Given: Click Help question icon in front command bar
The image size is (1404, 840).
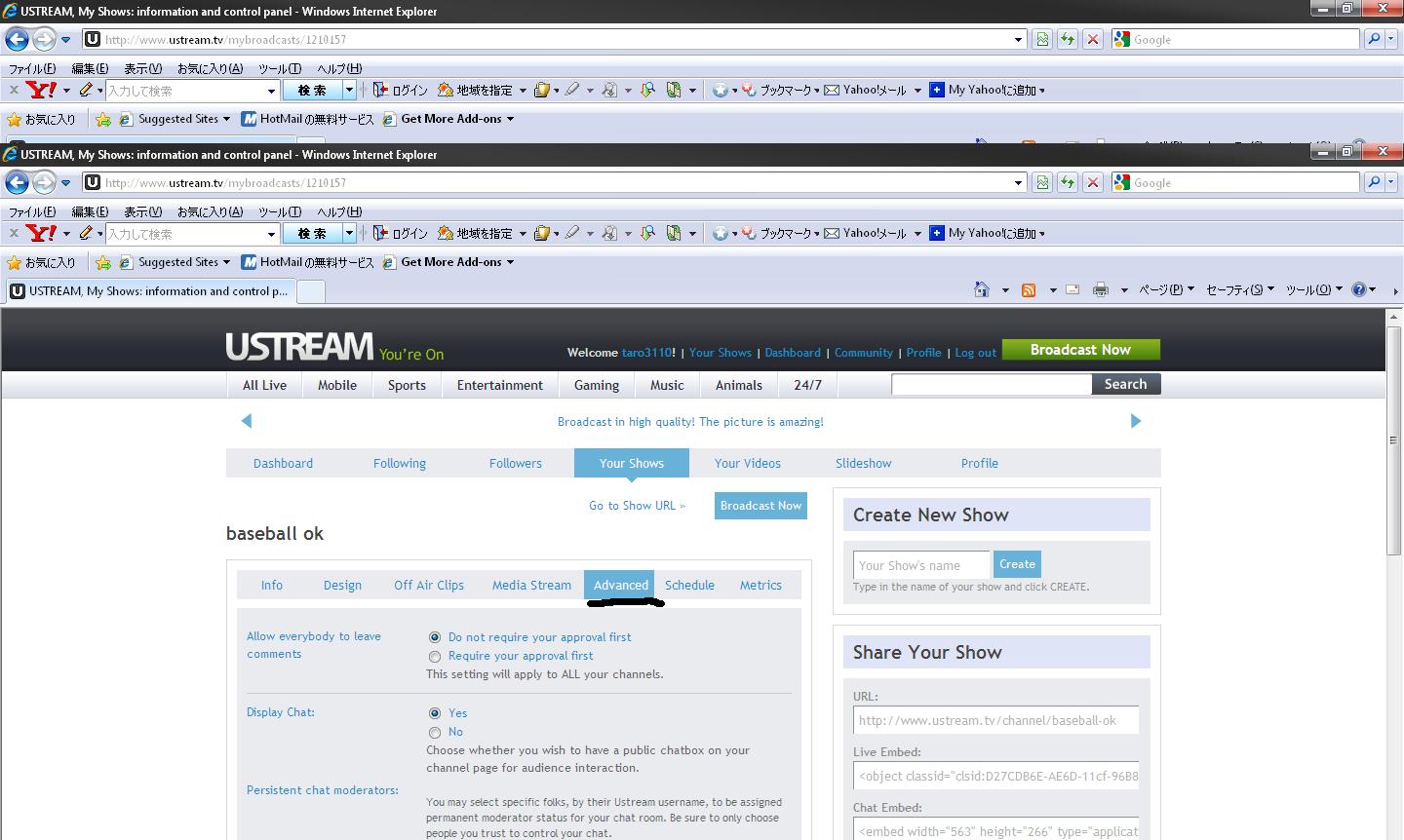Looking at the screenshot, I should [1359, 289].
